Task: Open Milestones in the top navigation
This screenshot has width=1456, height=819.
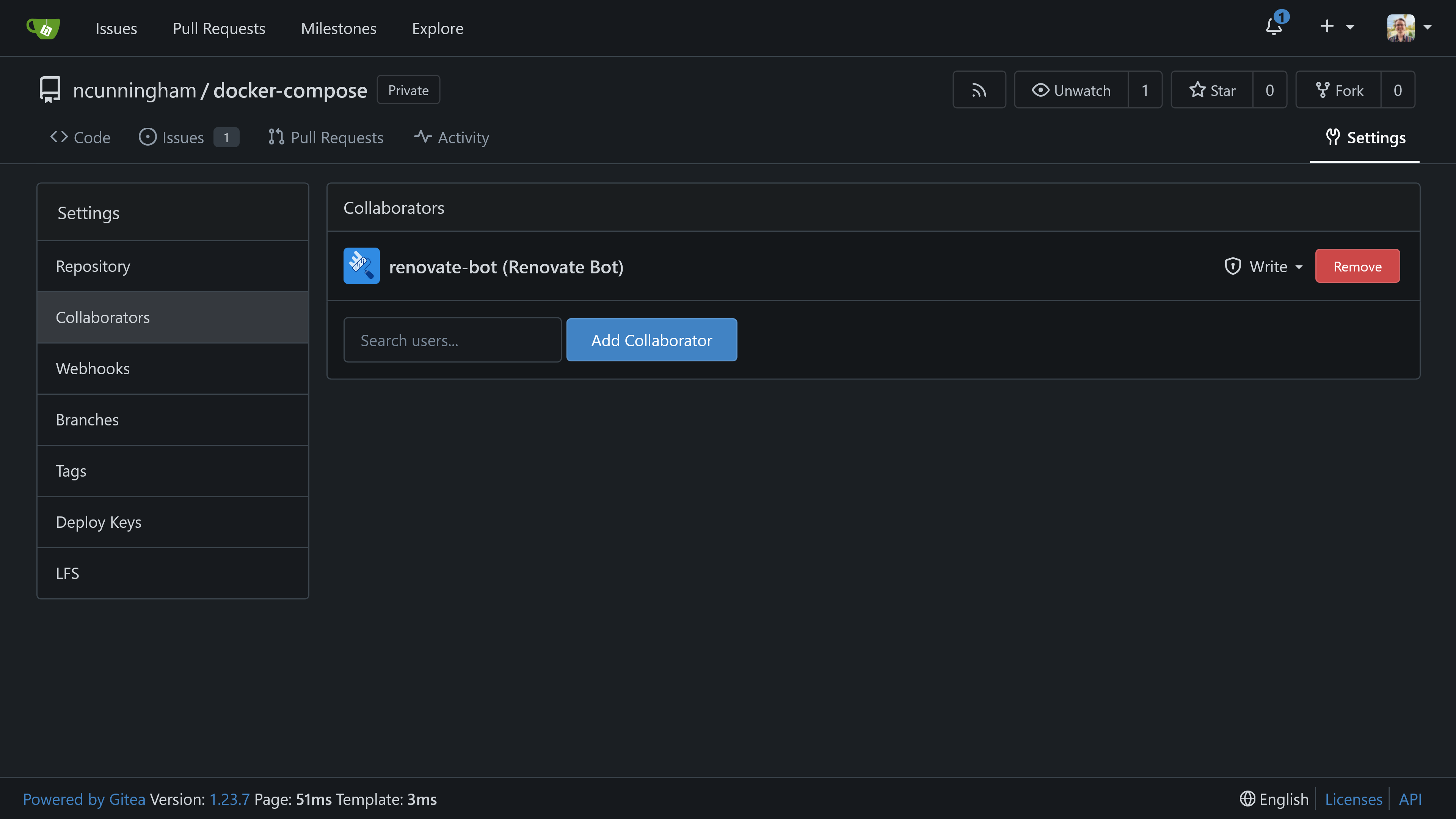Action: 339,28
